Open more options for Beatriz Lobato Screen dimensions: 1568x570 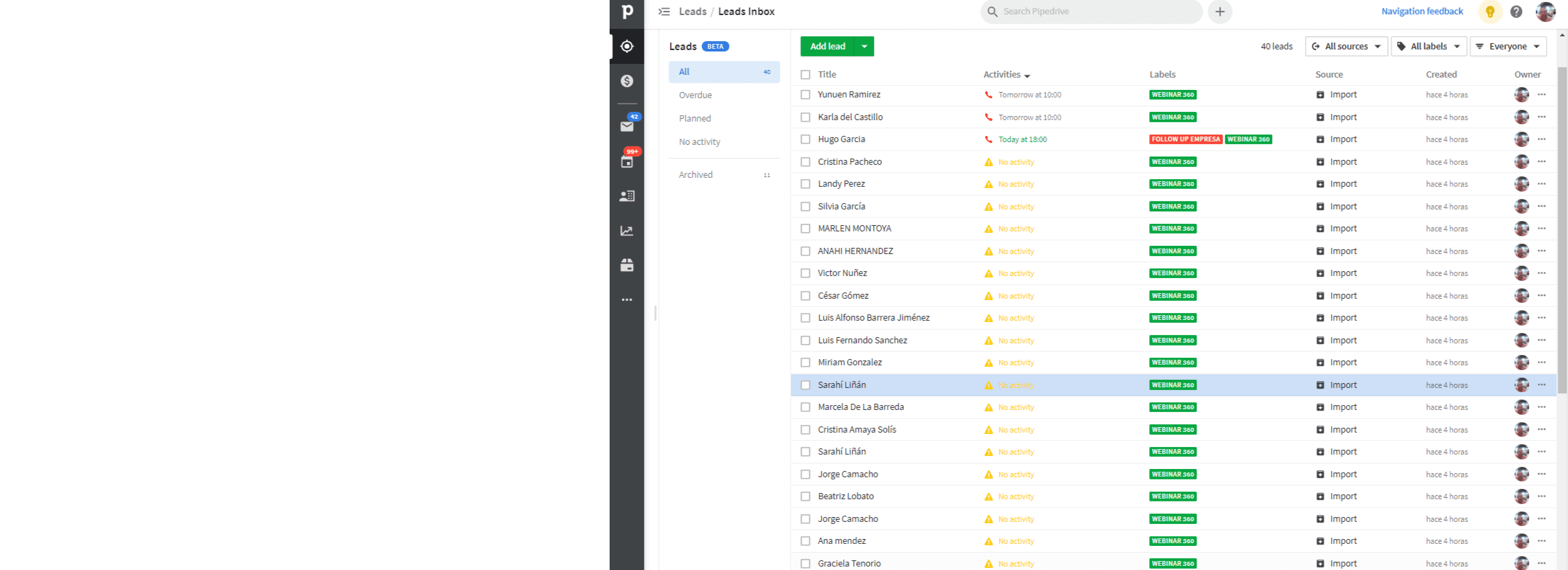pos(1542,497)
